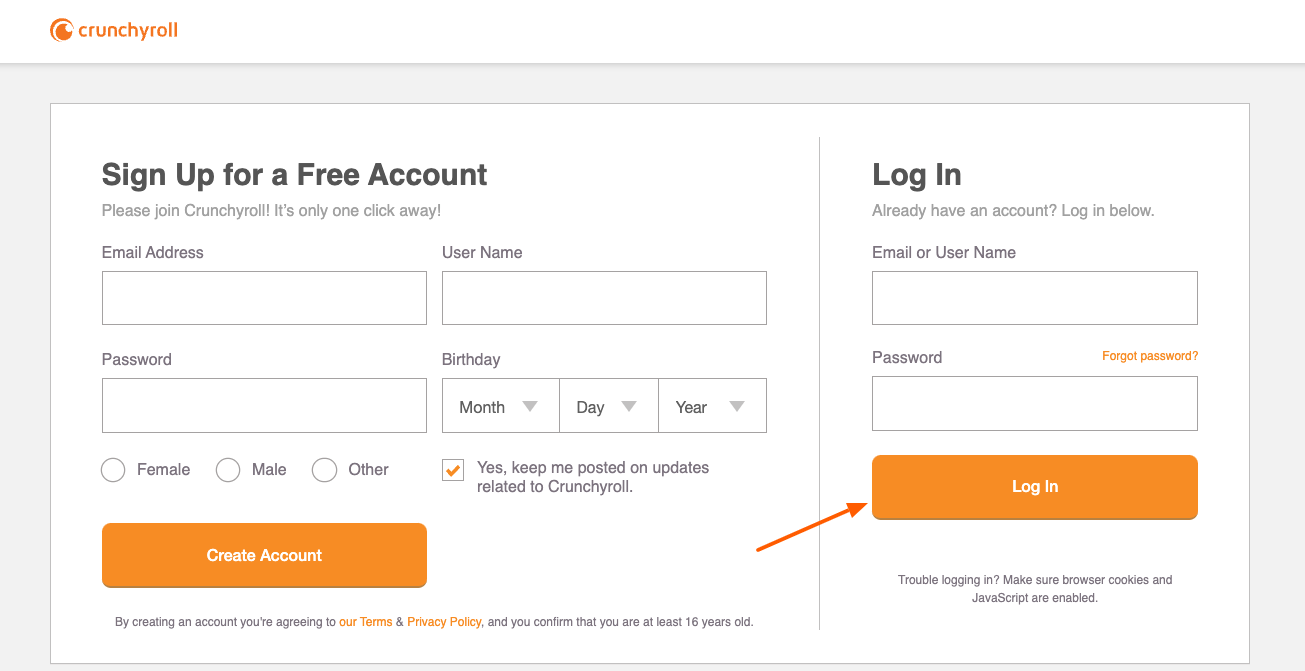Click the sign-up Password field
This screenshot has width=1305, height=671.
[264, 405]
